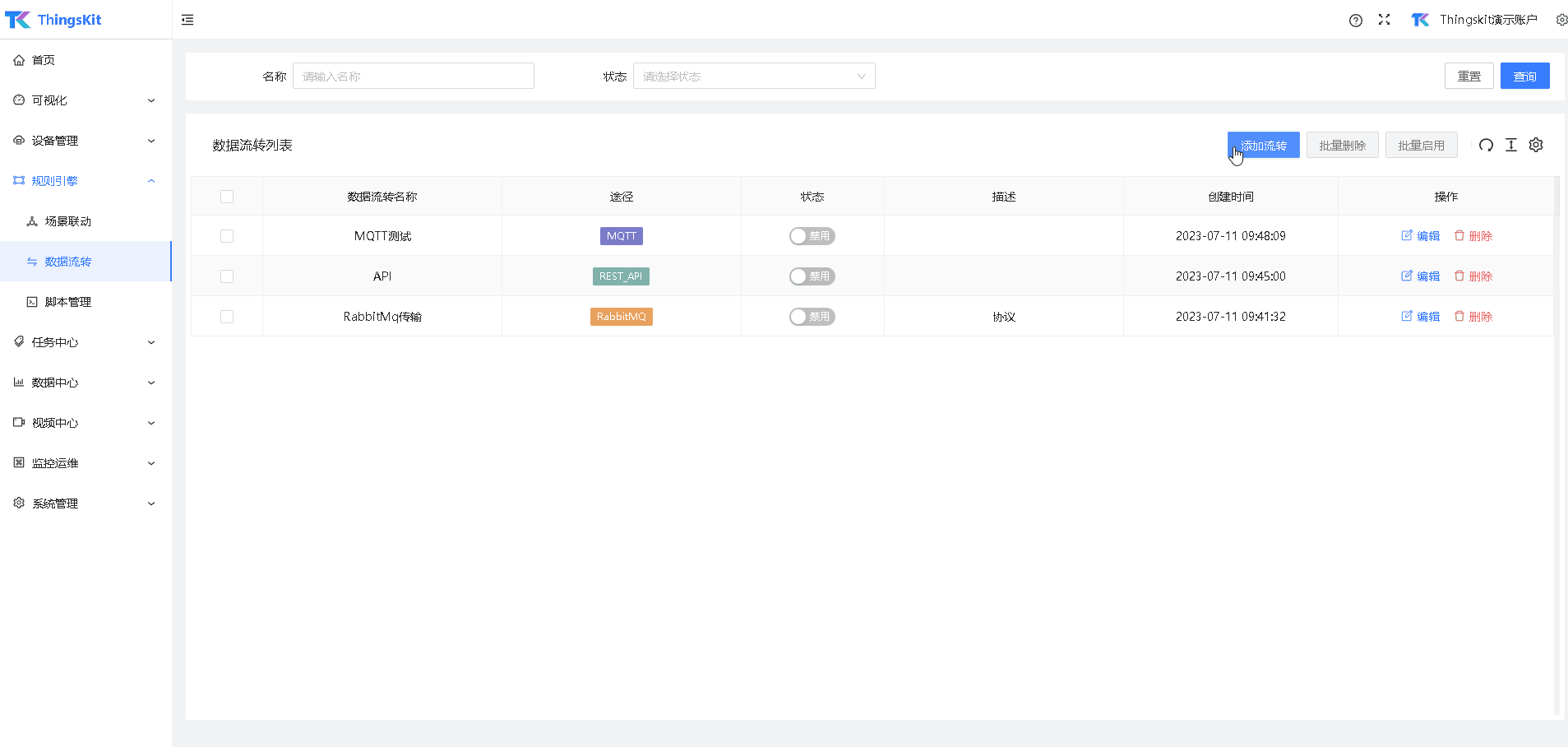Refresh the data flow list table

coord(1486,146)
